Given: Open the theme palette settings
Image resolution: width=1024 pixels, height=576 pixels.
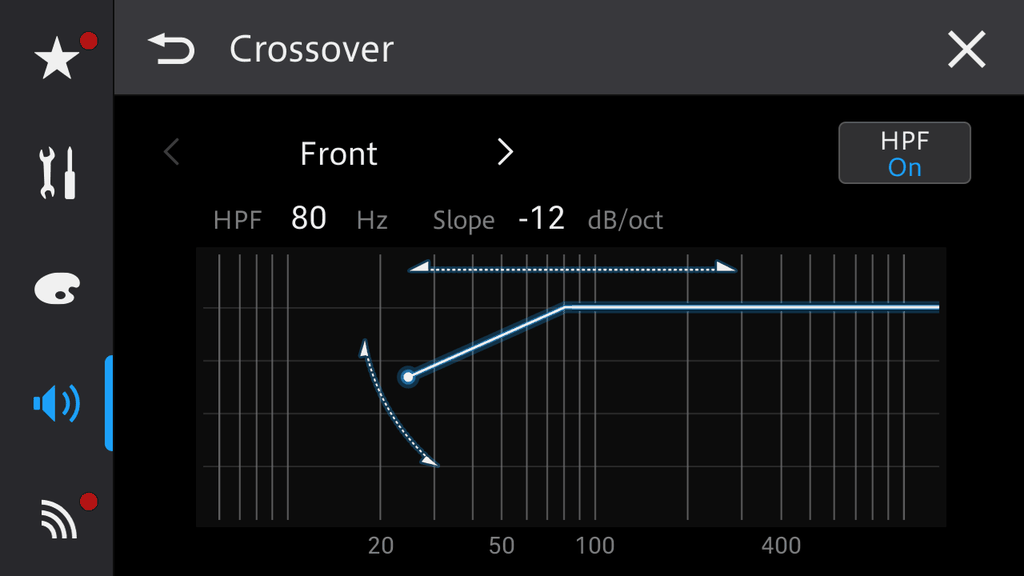Looking at the screenshot, I should coord(57,289).
